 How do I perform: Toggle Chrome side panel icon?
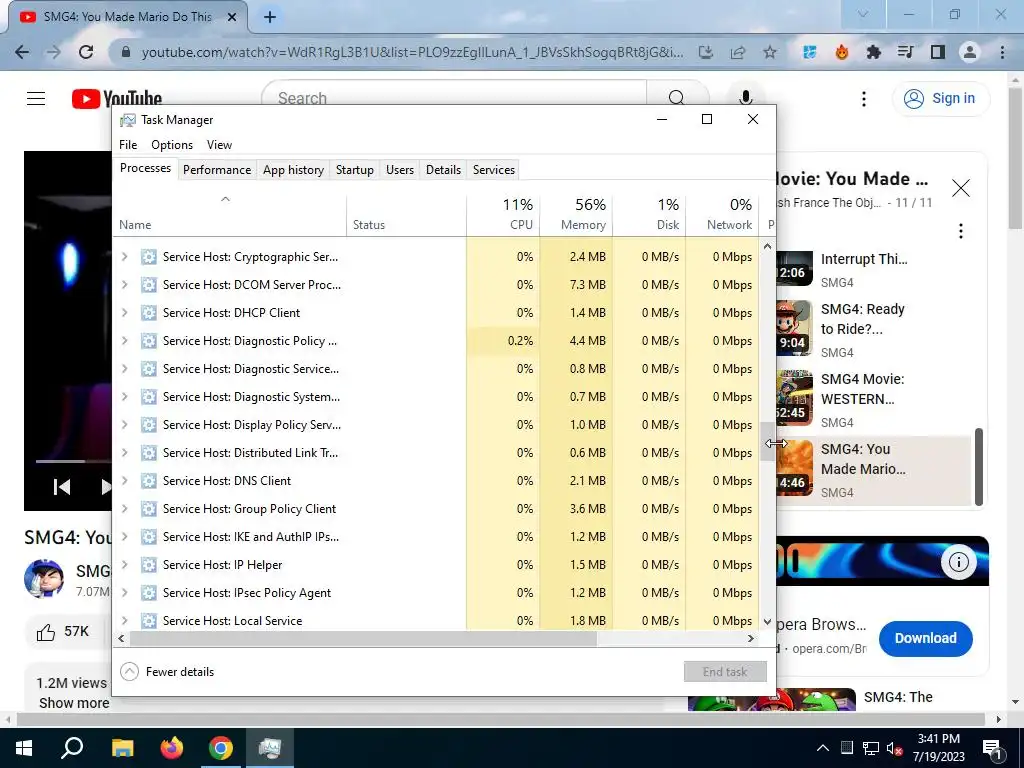coord(938,52)
